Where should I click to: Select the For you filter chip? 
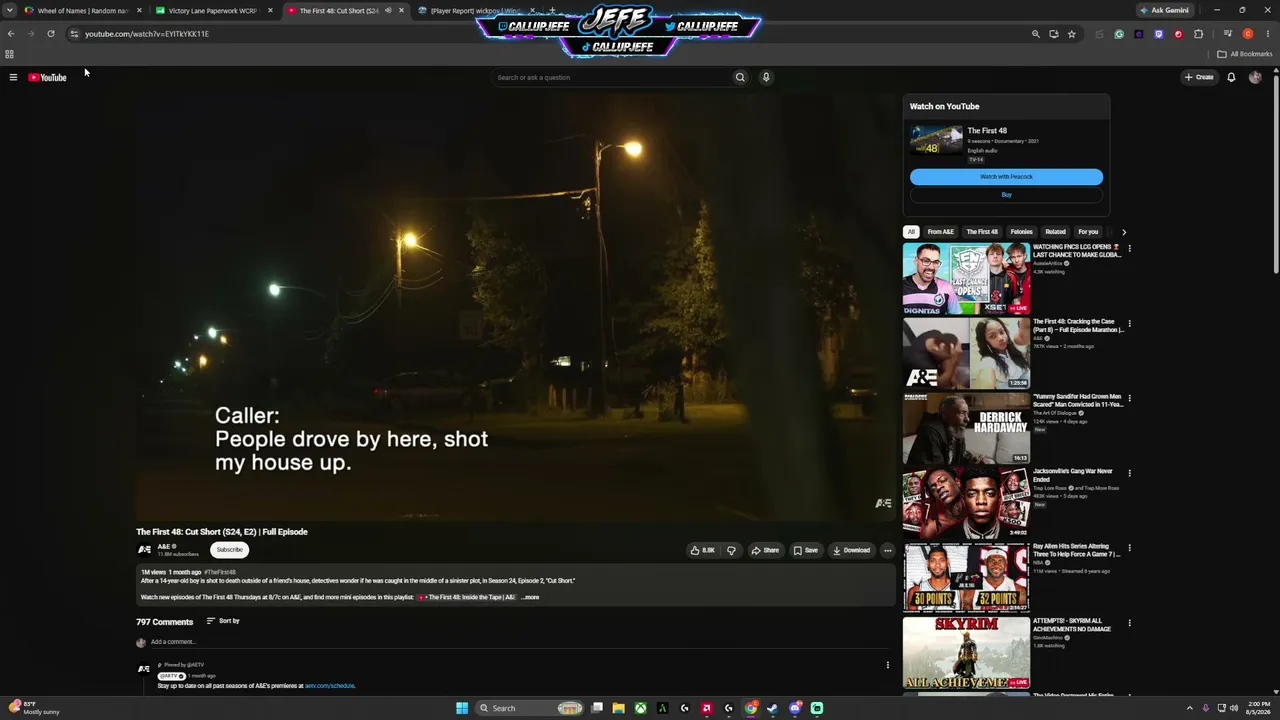click(x=1088, y=232)
